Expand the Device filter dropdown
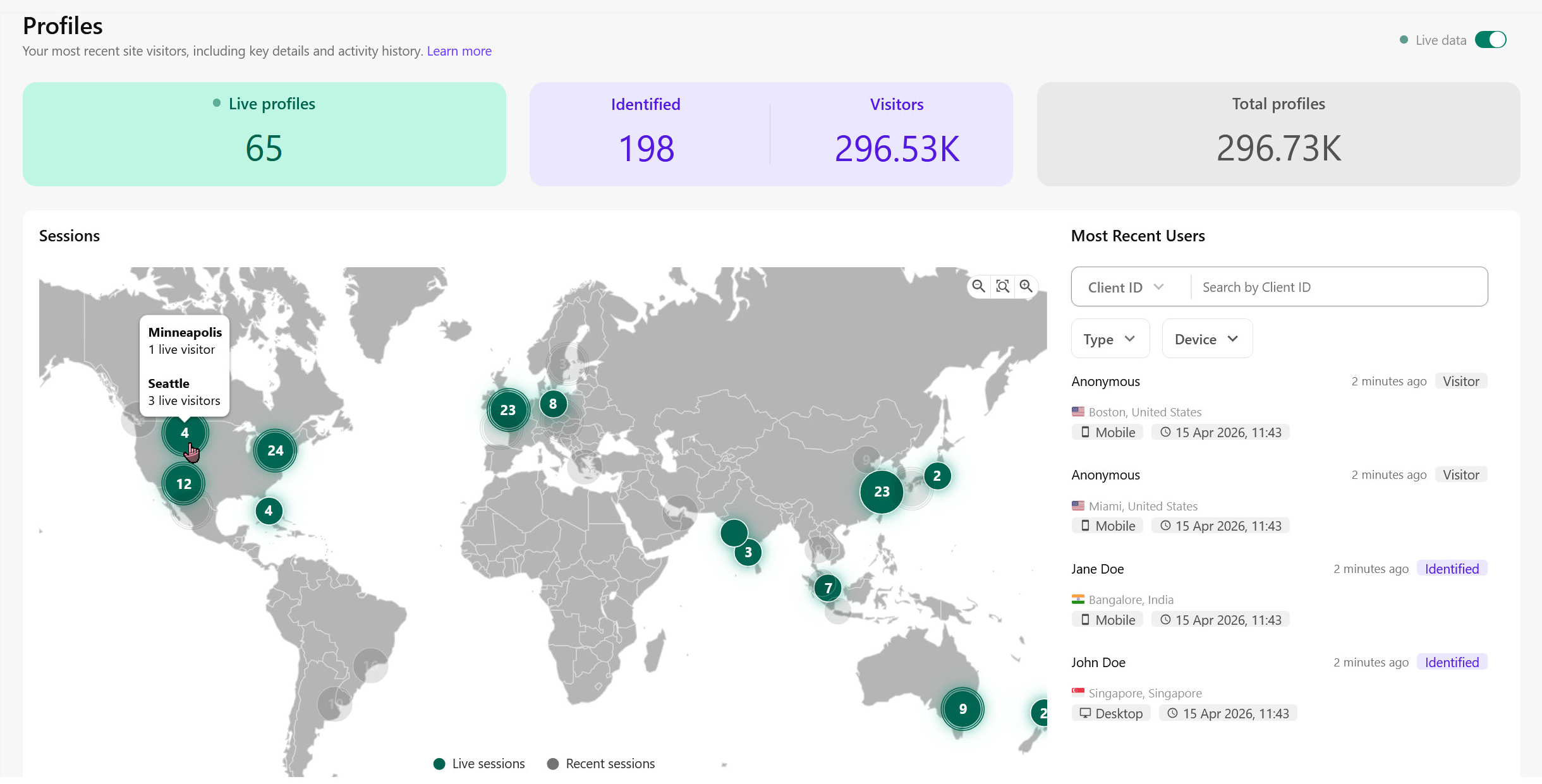Image resolution: width=1542 pixels, height=784 pixels. 1206,339
